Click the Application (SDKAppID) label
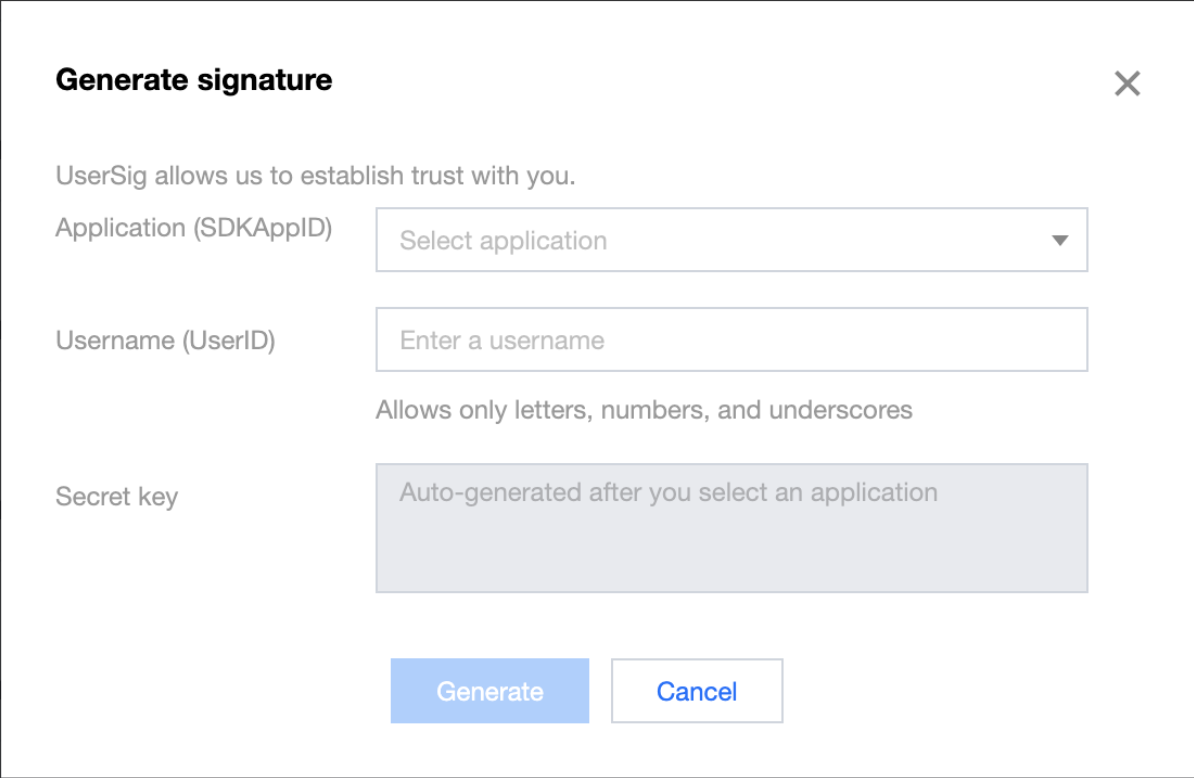 point(193,228)
